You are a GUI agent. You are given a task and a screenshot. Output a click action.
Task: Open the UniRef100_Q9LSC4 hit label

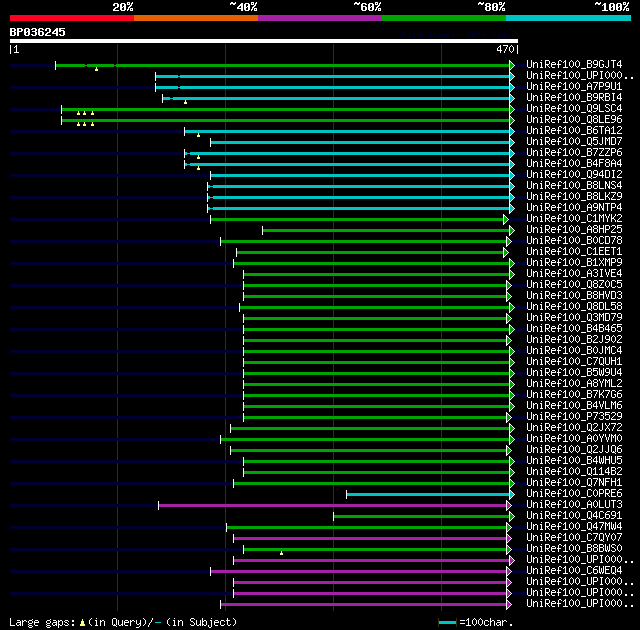click(x=574, y=109)
